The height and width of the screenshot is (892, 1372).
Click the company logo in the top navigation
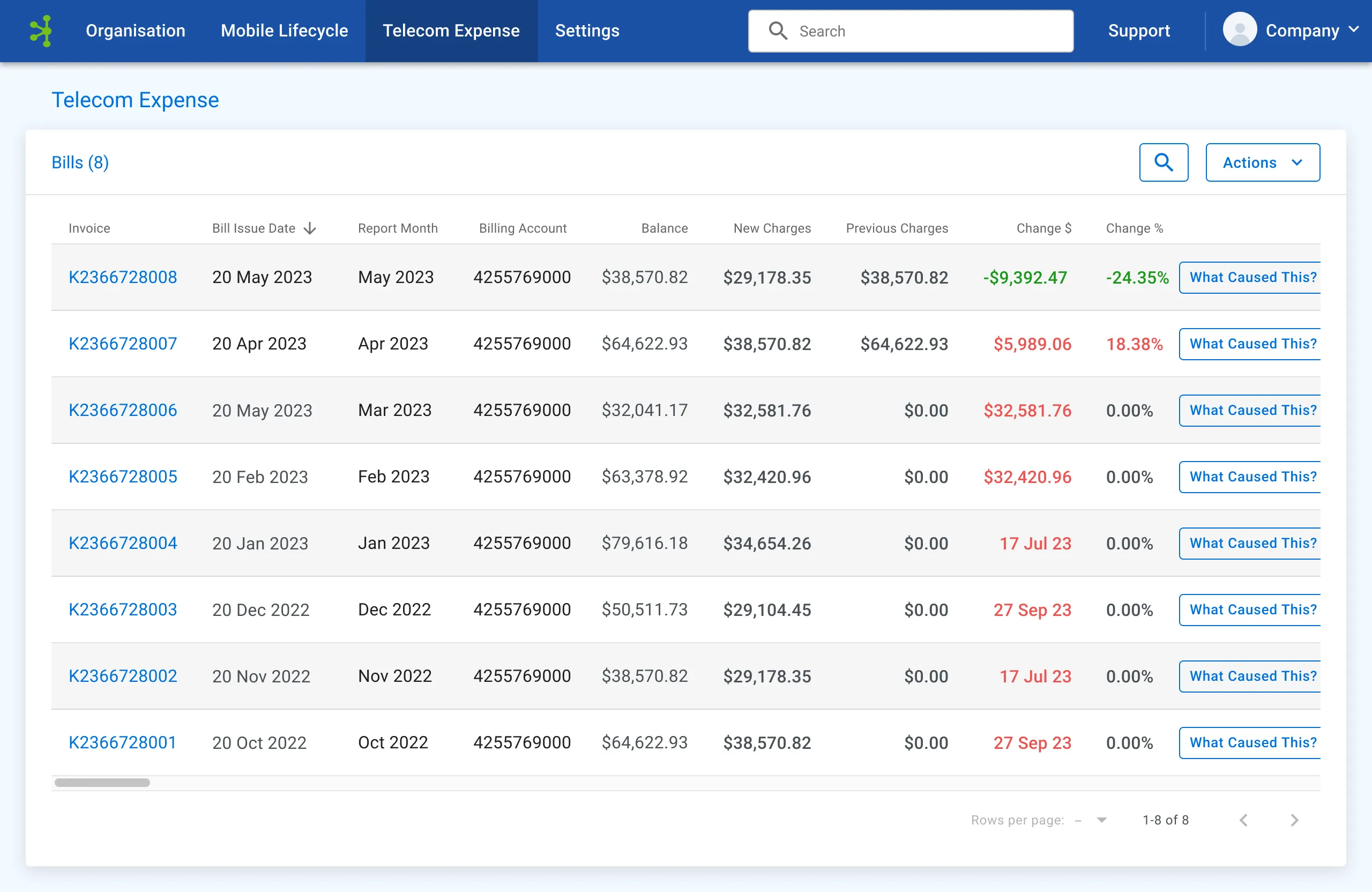tap(41, 31)
